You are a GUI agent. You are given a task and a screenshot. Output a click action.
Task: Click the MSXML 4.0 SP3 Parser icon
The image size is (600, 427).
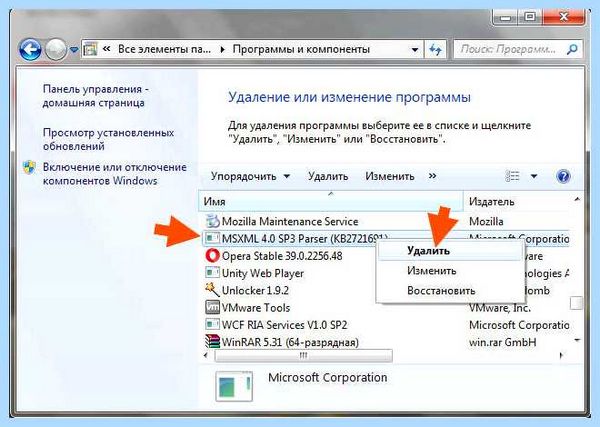(x=212, y=238)
